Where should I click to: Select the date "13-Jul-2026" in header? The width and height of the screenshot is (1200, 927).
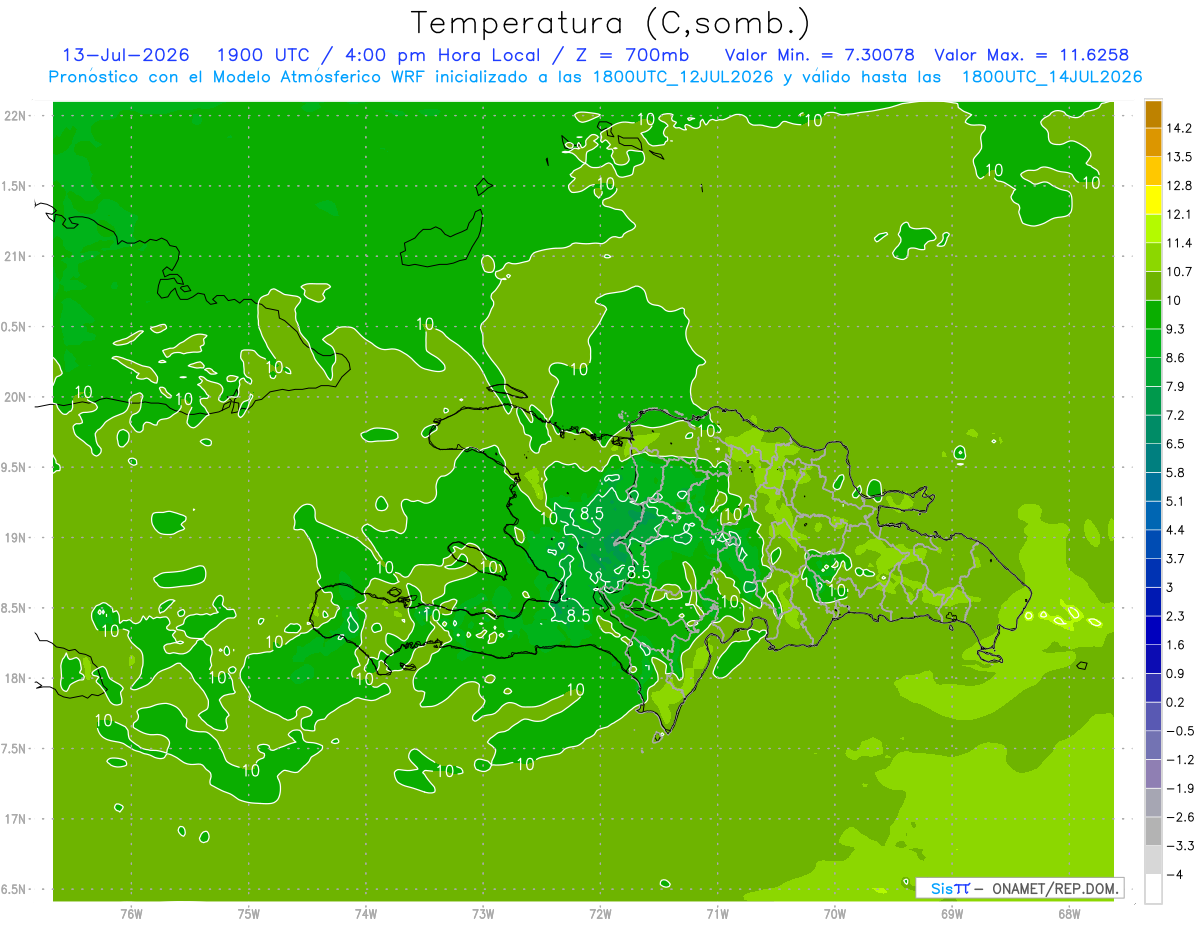[x=124, y=55]
